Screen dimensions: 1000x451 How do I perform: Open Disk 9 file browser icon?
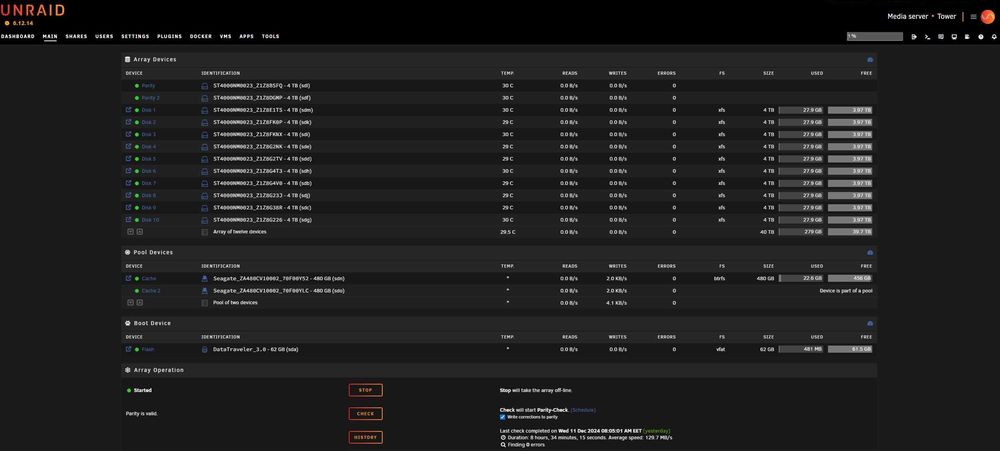pos(128,207)
